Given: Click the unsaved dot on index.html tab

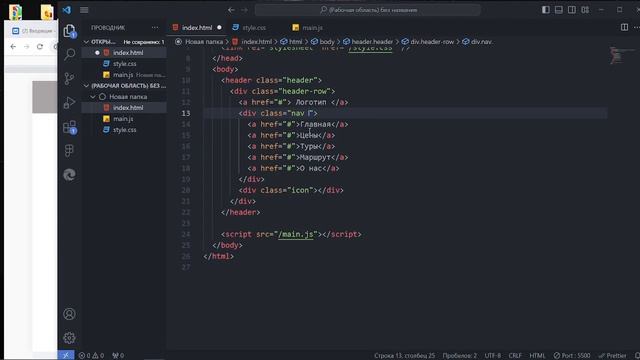Looking at the screenshot, I should pyautogui.click(x=219, y=27).
